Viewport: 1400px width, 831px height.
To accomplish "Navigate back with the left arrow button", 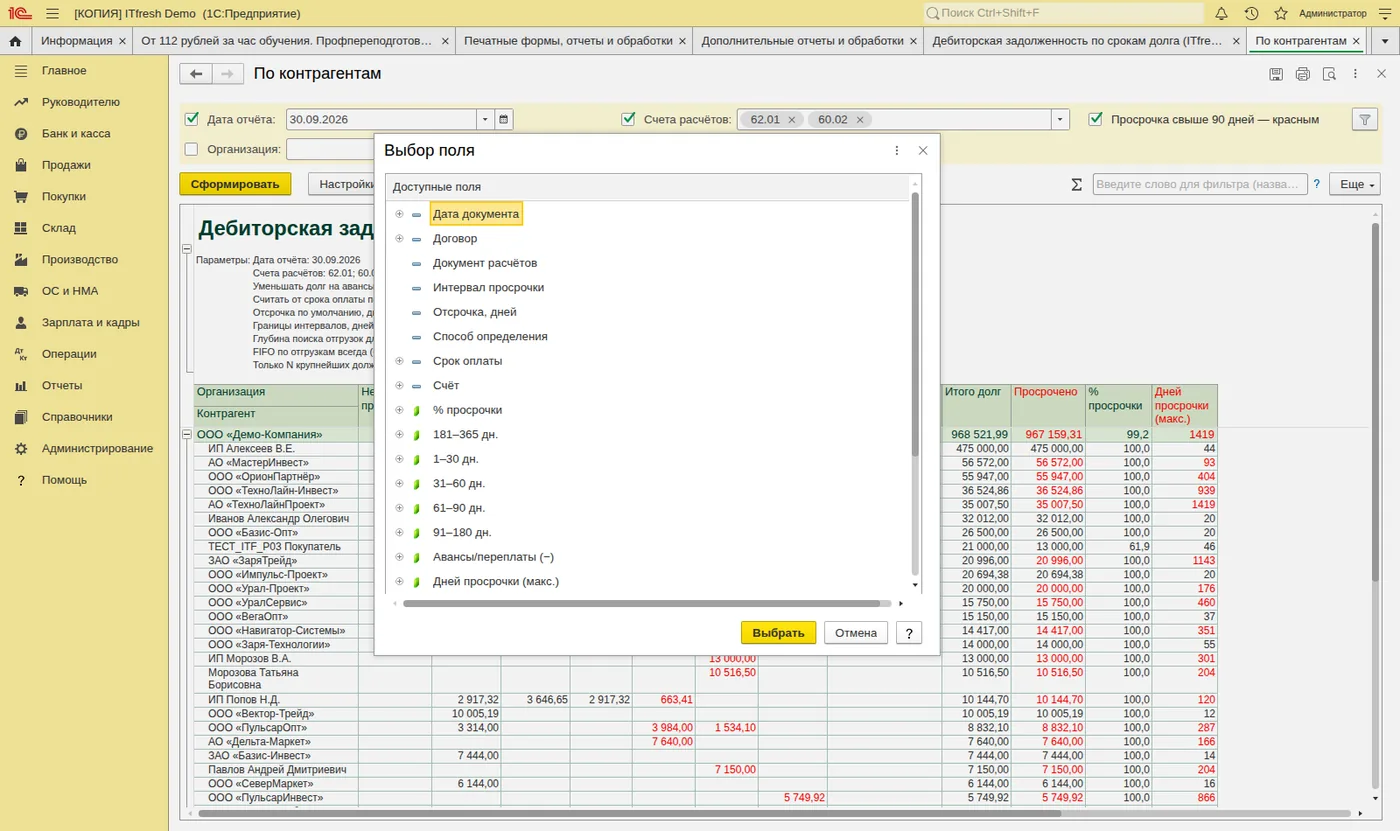I will click(x=196, y=74).
